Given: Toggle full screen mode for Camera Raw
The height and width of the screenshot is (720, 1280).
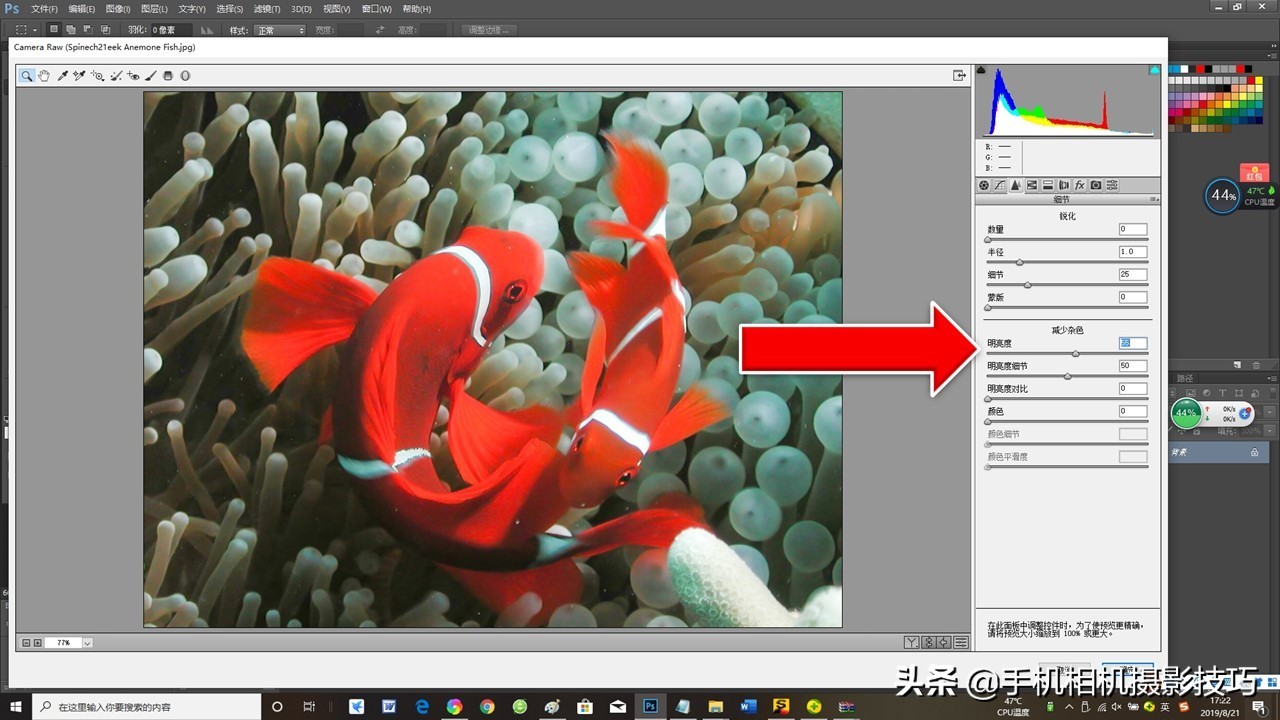Looking at the screenshot, I should 960,76.
